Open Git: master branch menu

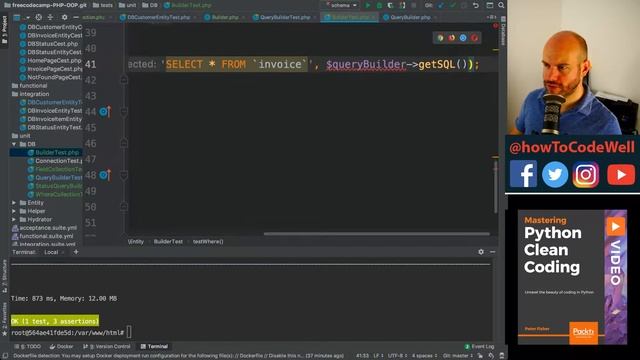click(458, 356)
